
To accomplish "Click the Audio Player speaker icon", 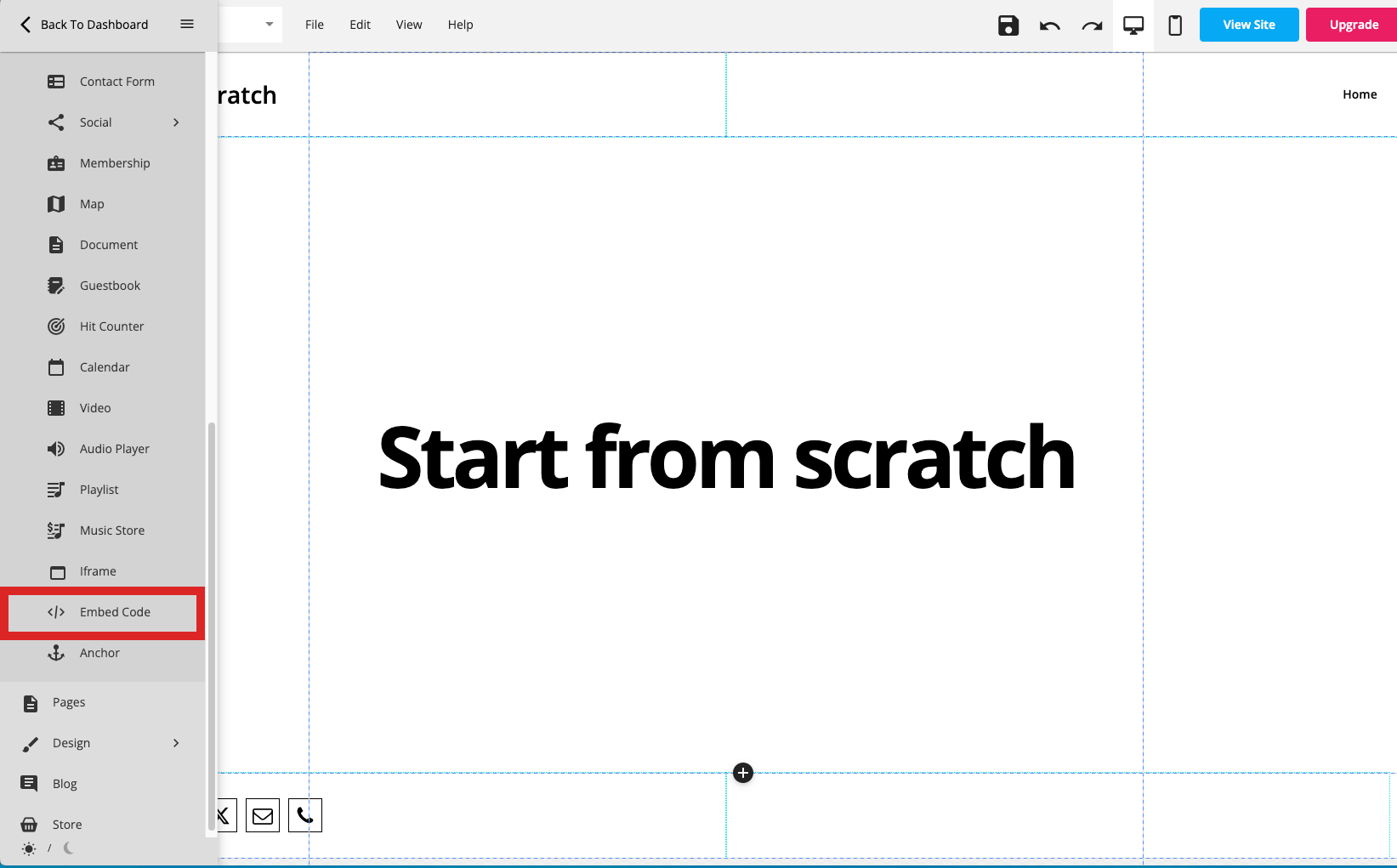I will click(56, 449).
